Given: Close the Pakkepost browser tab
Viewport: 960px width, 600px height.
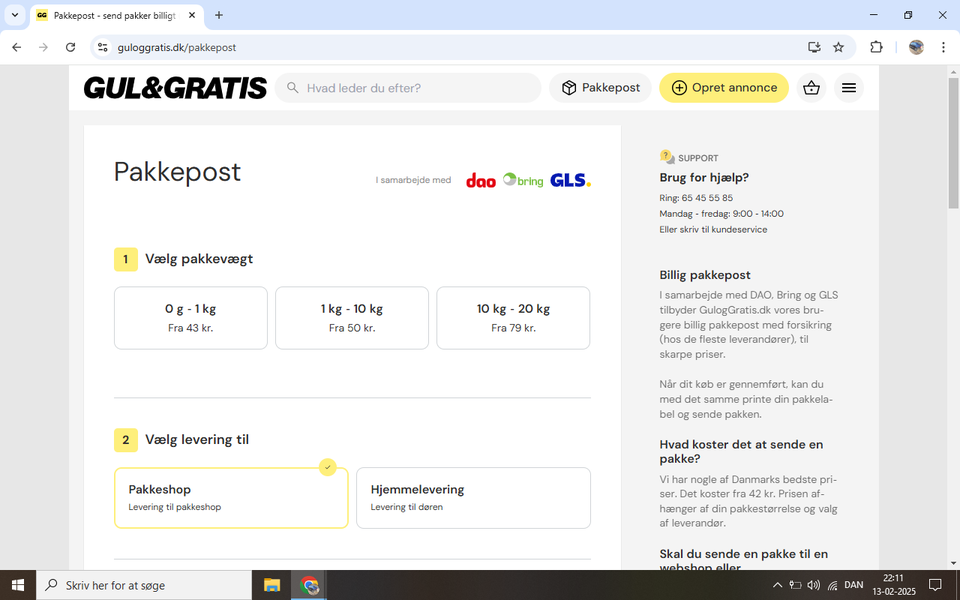Looking at the screenshot, I should tap(192, 15).
